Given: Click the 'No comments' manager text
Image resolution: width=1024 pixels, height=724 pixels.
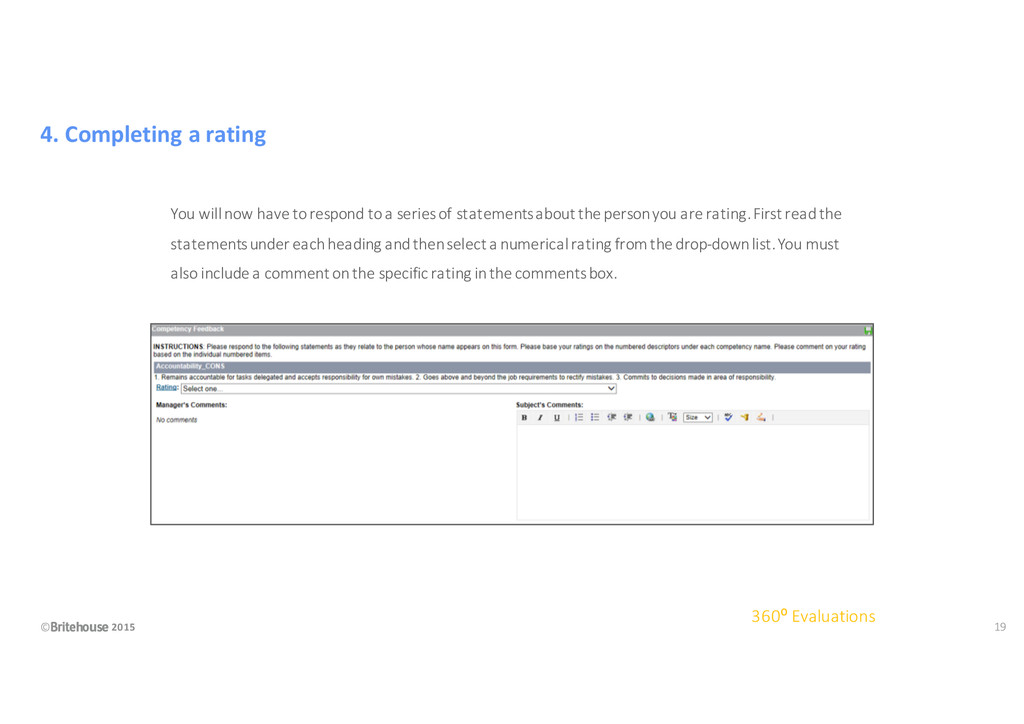Looking at the screenshot, I should (176, 420).
